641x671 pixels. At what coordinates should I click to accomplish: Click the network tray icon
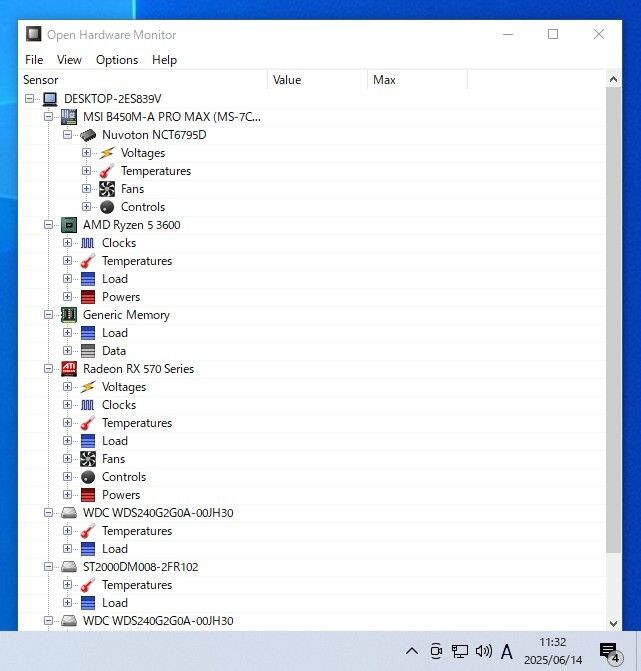click(x=460, y=651)
